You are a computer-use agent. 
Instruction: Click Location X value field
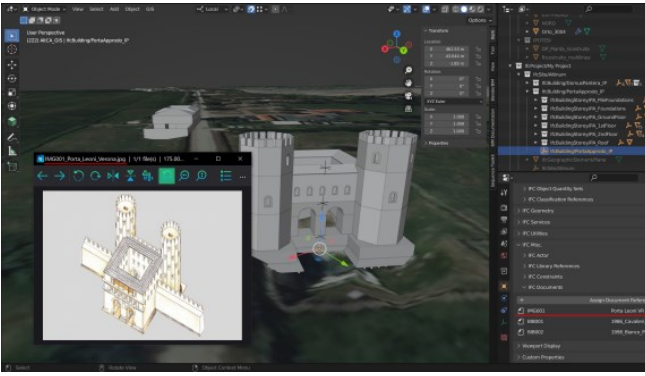coord(447,49)
